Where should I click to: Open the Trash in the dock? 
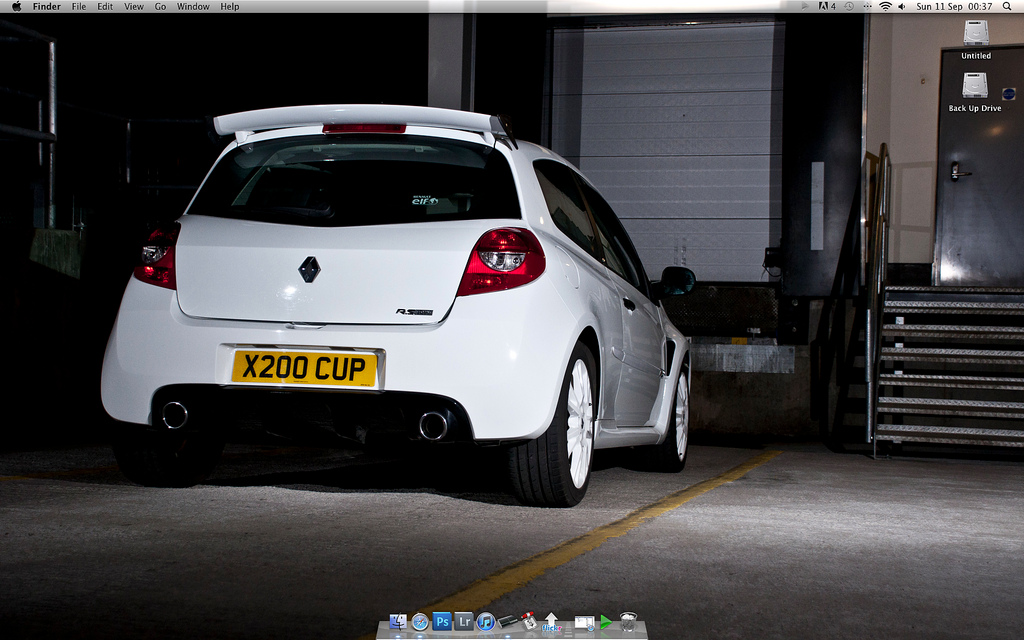[628, 622]
